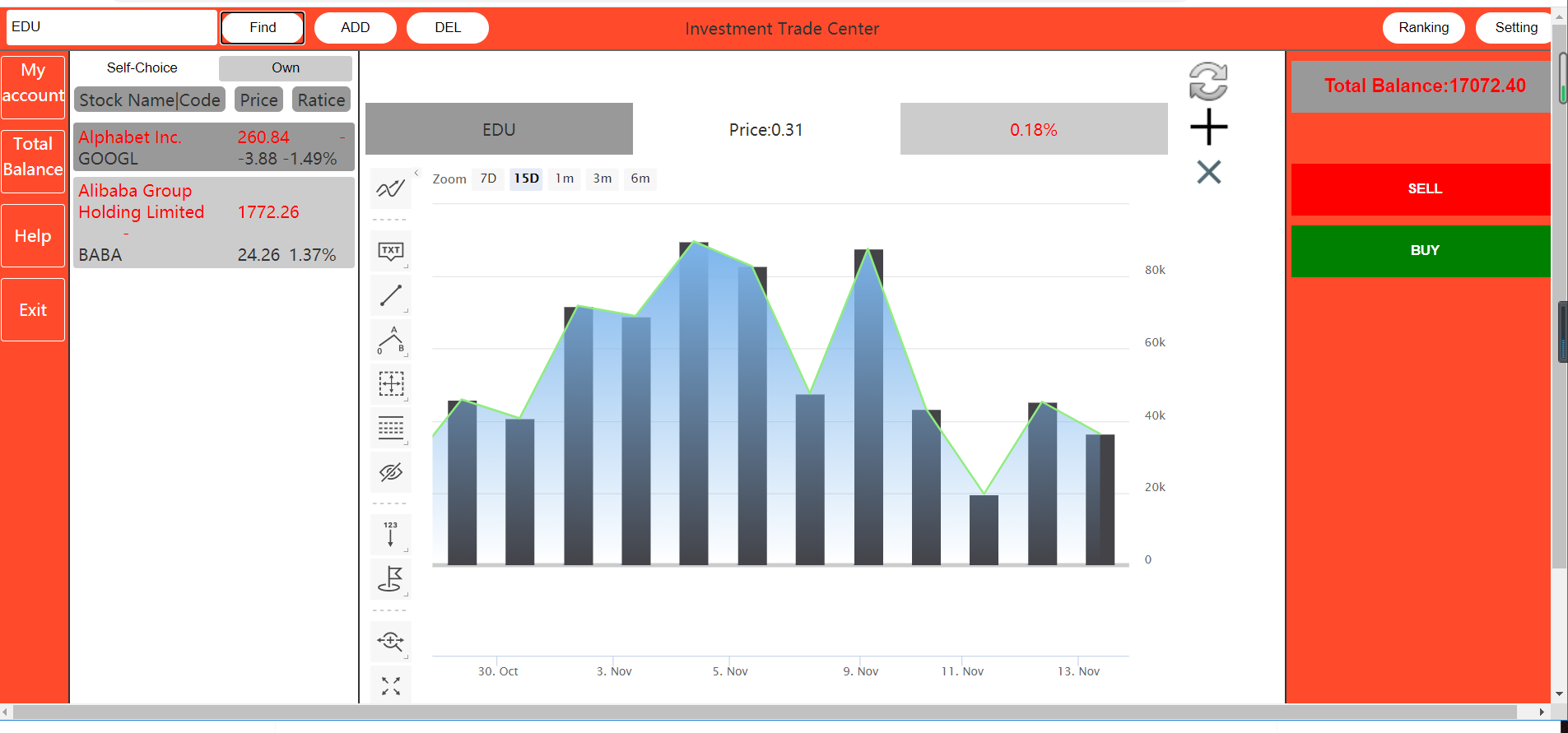Sort by Price column header

(258, 100)
